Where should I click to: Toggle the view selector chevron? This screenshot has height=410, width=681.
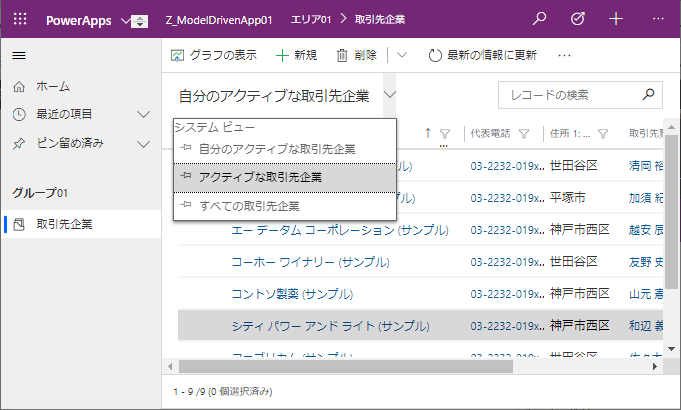click(x=390, y=94)
